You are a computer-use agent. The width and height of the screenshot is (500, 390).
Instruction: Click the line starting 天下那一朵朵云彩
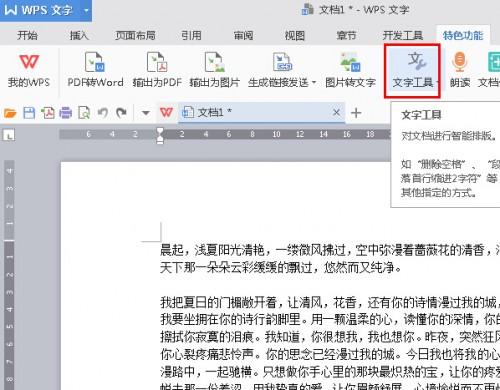(281, 267)
